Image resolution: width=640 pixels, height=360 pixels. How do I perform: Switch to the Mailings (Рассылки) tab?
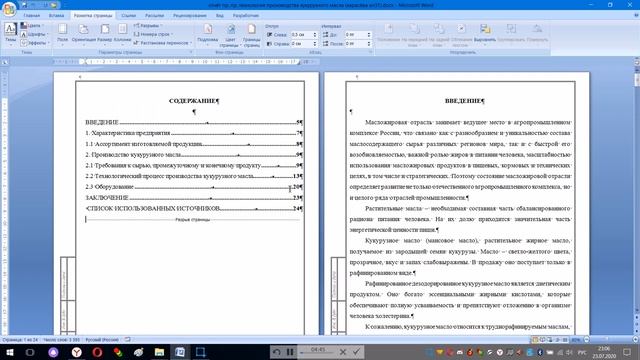tap(154, 16)
